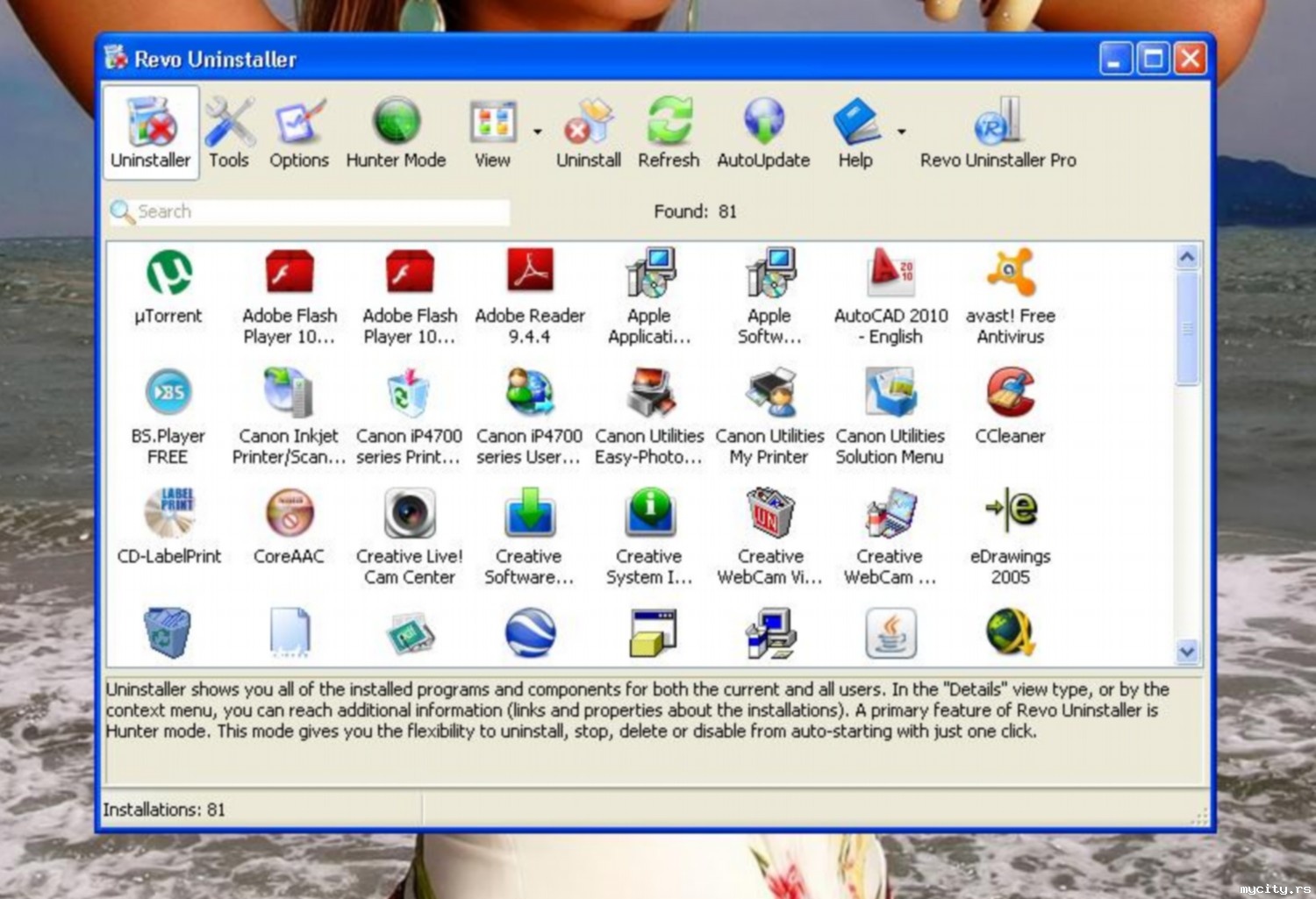The height and width of the screenshot is (899, 1316).
Task: Refresh the installed programs list
Action: (x=669, y=133)
